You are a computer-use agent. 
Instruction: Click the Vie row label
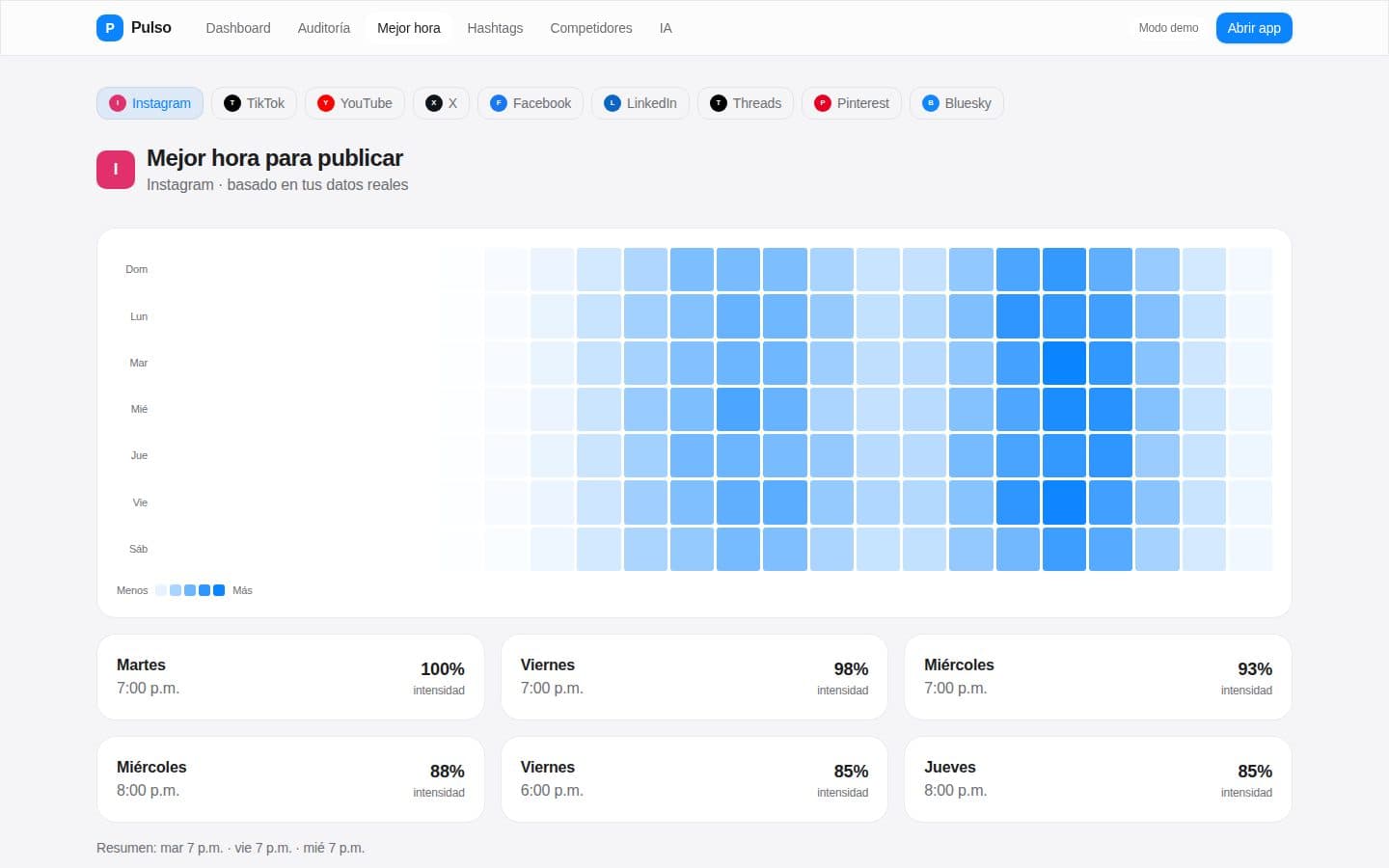[140, 502]
